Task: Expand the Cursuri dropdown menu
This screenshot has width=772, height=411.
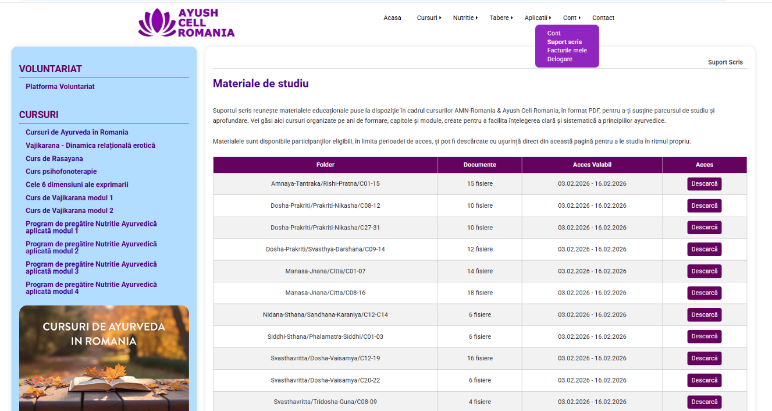Action: click(429, 18)
